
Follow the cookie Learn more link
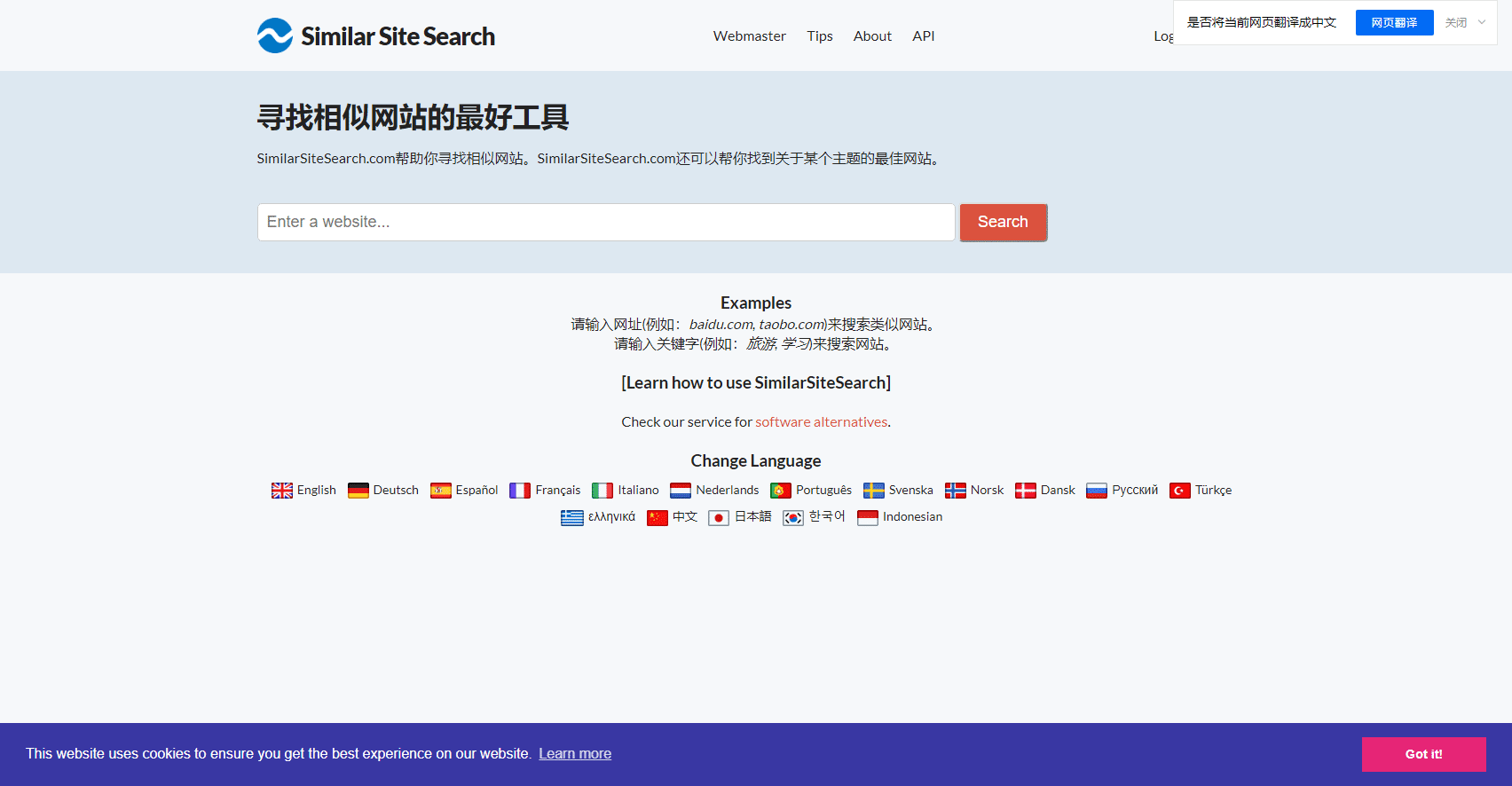575,754
